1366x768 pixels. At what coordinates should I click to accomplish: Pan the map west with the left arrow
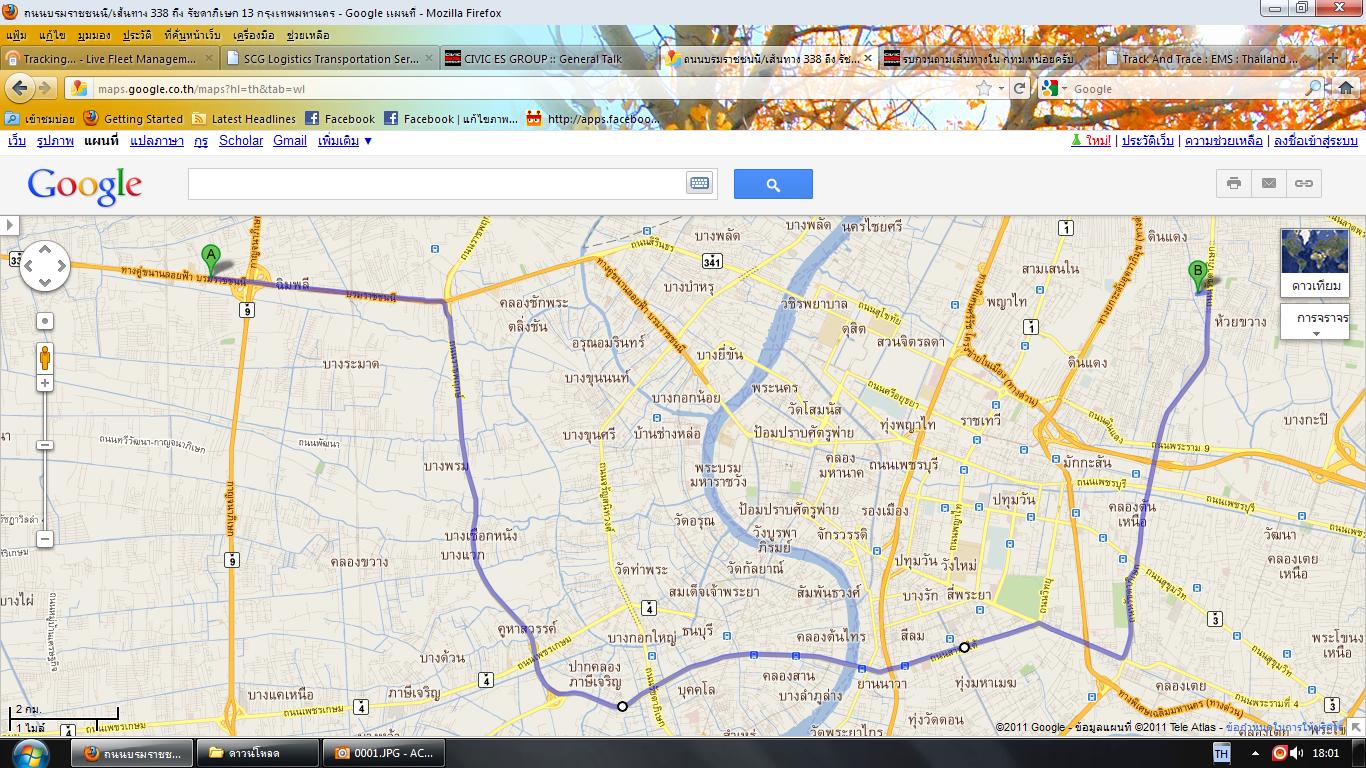point(28,266)
